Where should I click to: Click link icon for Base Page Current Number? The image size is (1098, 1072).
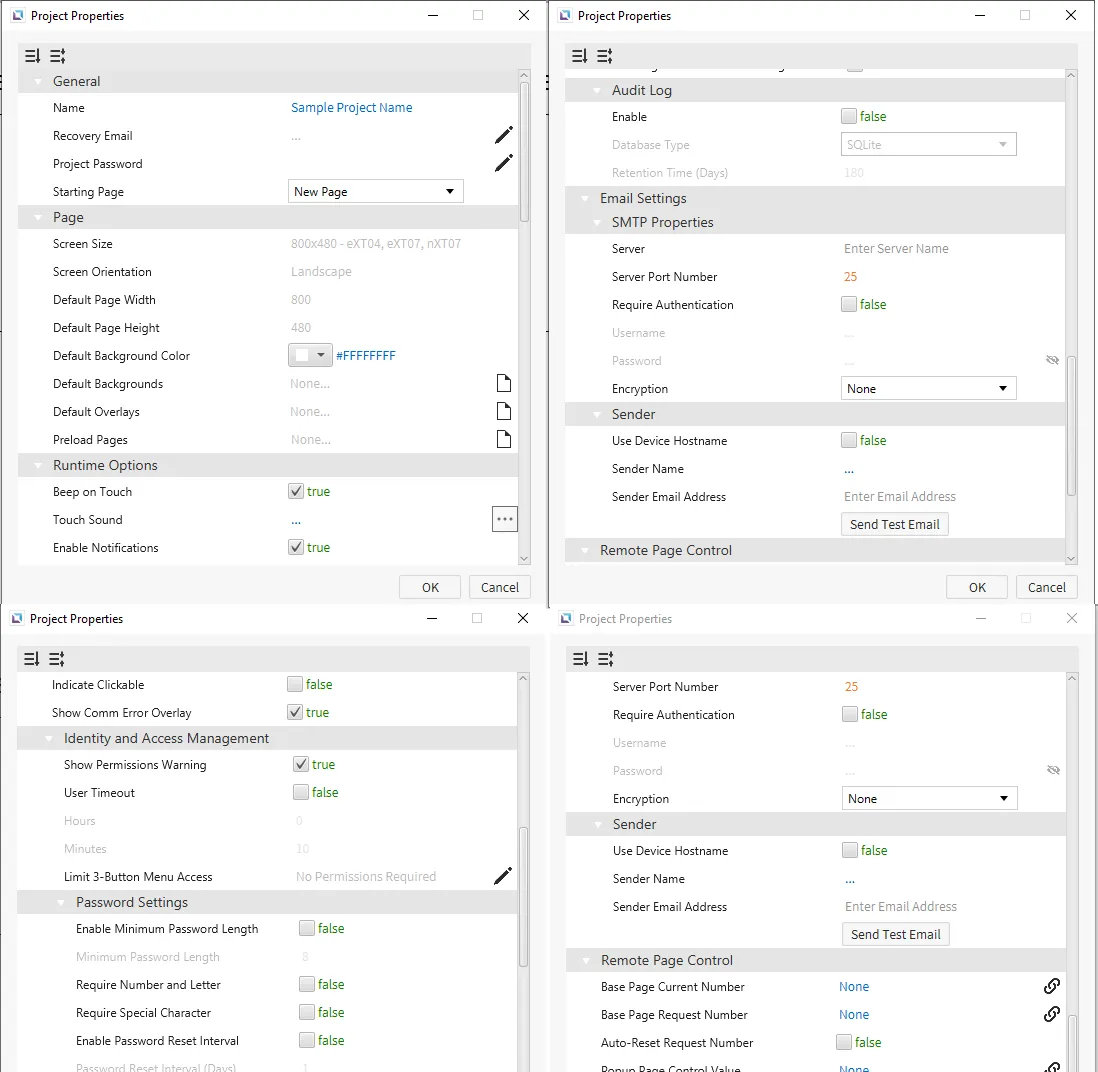pyautogui.click(x=1051, y=986)
